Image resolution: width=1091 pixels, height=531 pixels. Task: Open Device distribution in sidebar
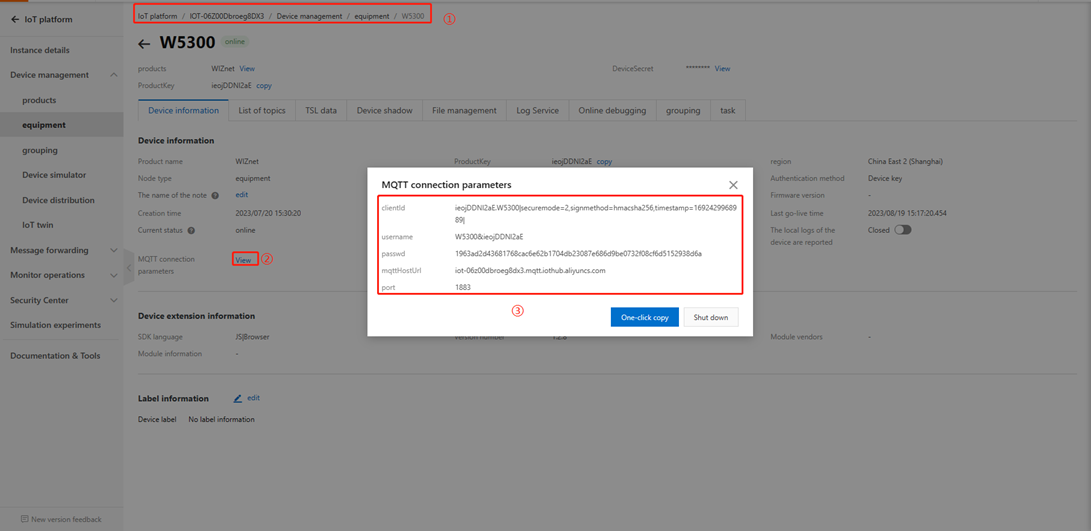pyautogui.click(x=58, y=200)
